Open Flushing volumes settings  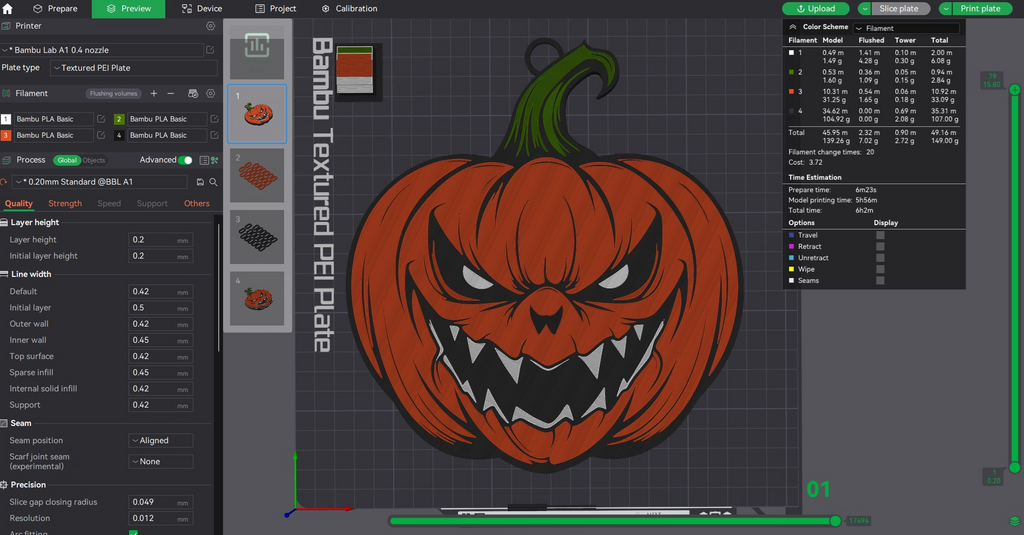point(114,93)
